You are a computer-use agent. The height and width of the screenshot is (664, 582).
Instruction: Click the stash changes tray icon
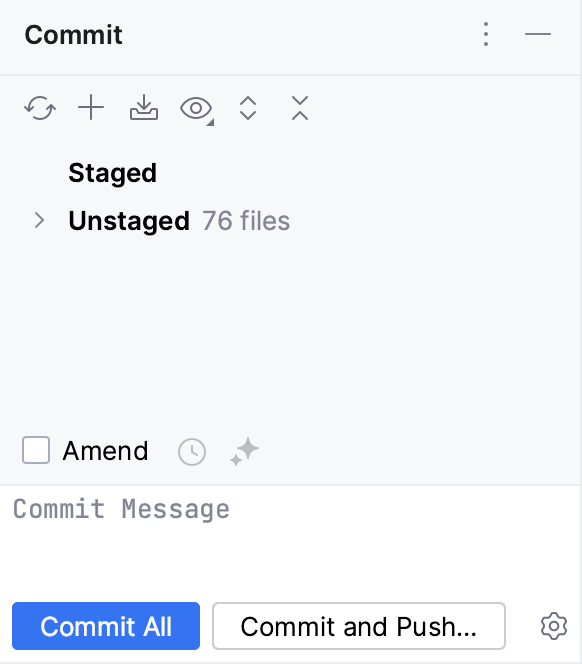[144, 108]
